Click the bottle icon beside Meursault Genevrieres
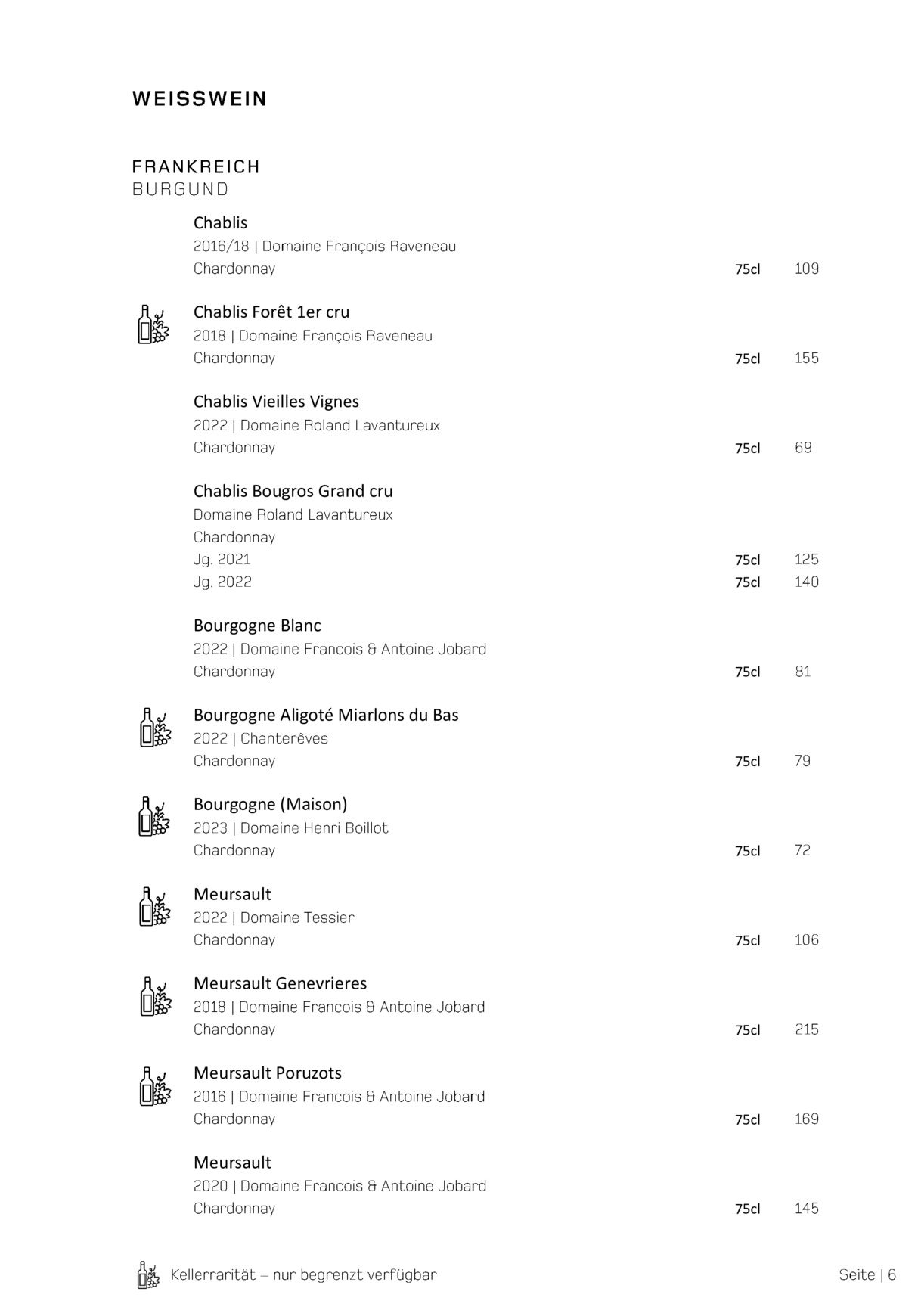This screenshot has height=1307, width=924. 155,996
